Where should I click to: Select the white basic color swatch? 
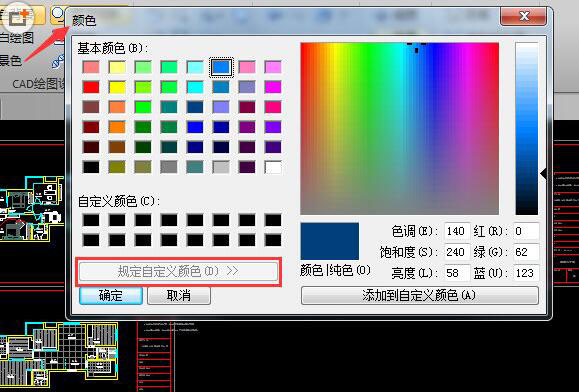(273, 167)
